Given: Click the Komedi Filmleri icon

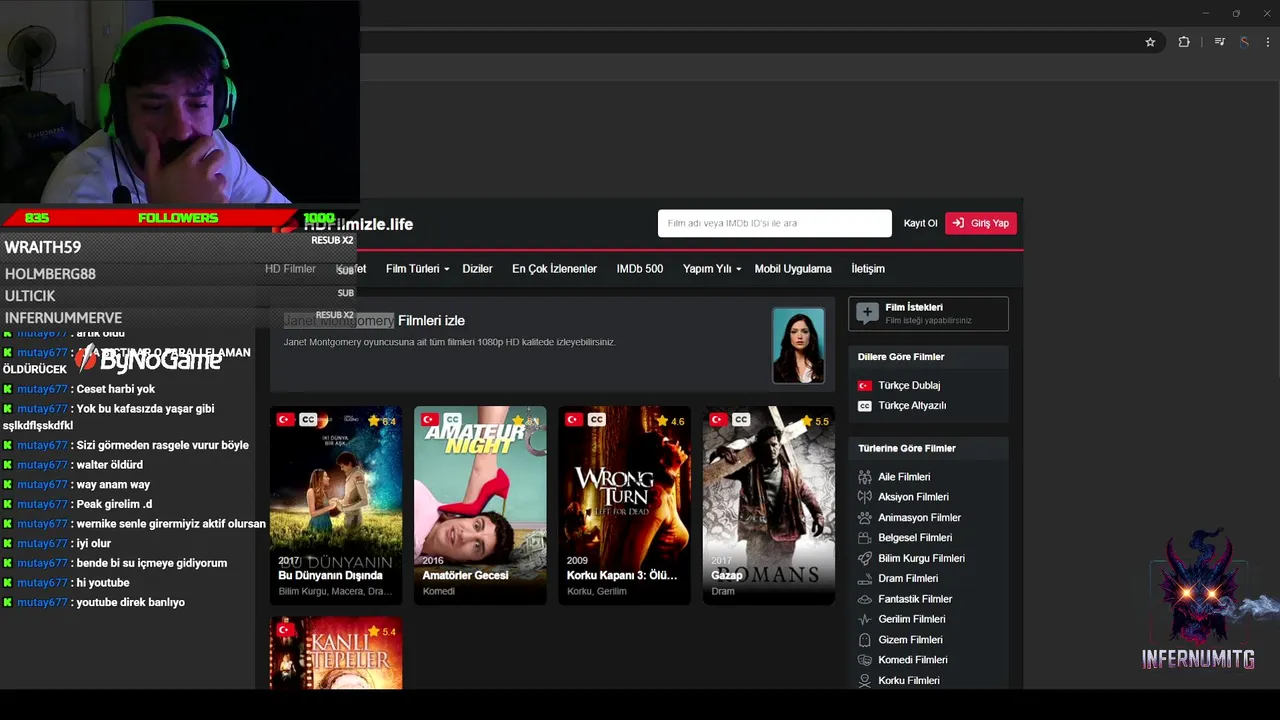Looking at the screenshot, I should tap(865, 660).
